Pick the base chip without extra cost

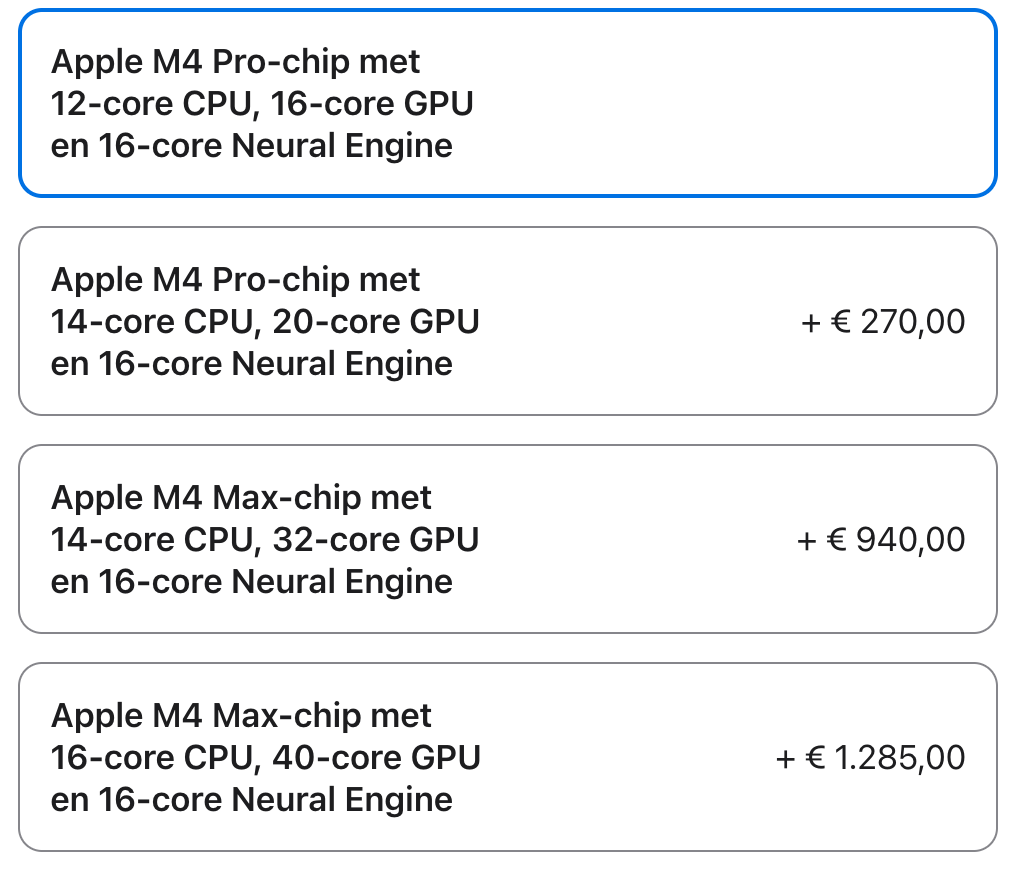[x=508, y=103]
